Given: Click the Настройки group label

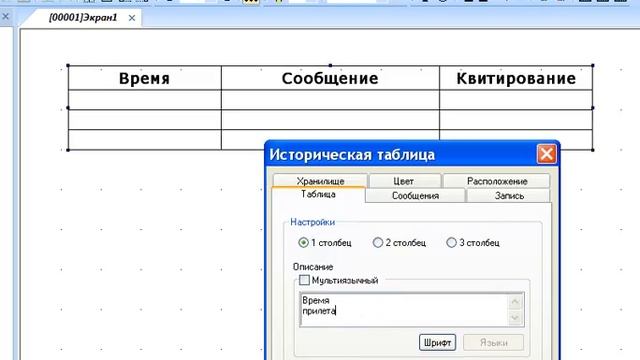Looking at the screenshot, I should point(313,222).
